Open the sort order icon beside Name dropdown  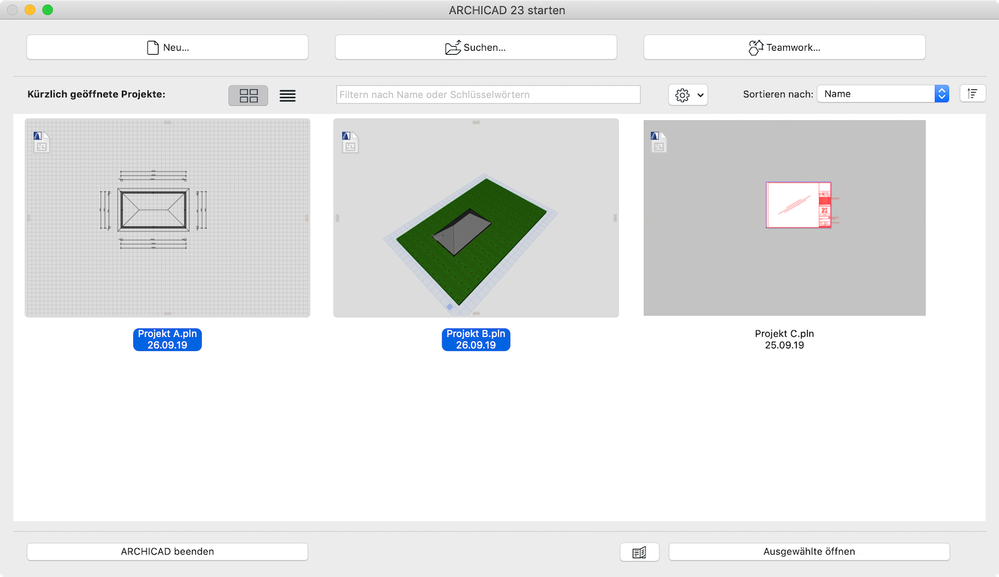coord(972,92)
